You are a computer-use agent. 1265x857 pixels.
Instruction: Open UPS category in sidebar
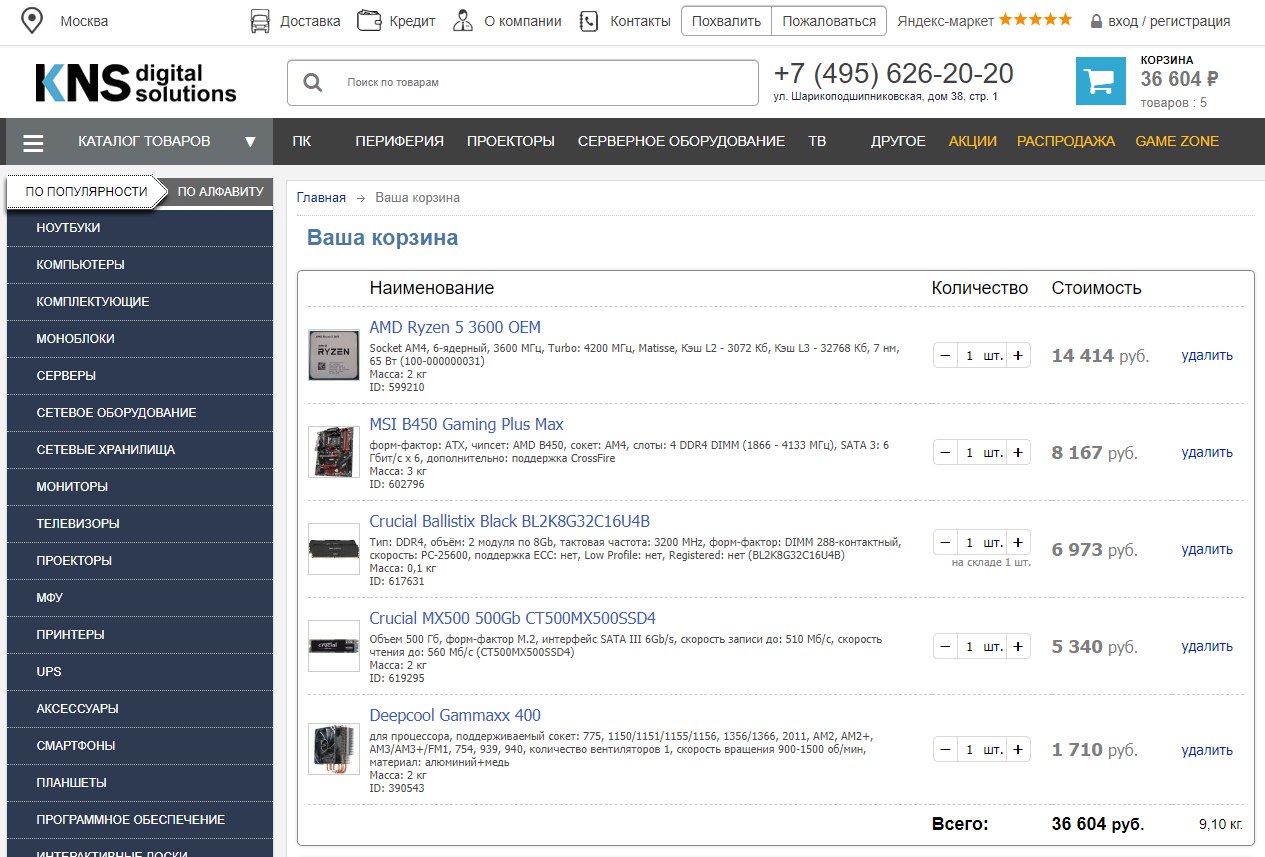point(140,672)
